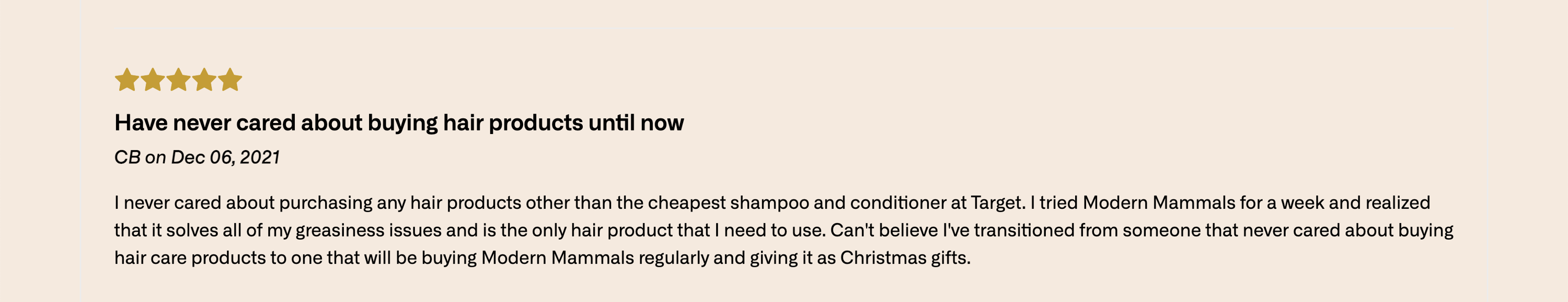Click the phrase 'greasiness issues' in the review
This screenshot has height=302, width=1568.
pyautogui.click(x=368, y=230)
